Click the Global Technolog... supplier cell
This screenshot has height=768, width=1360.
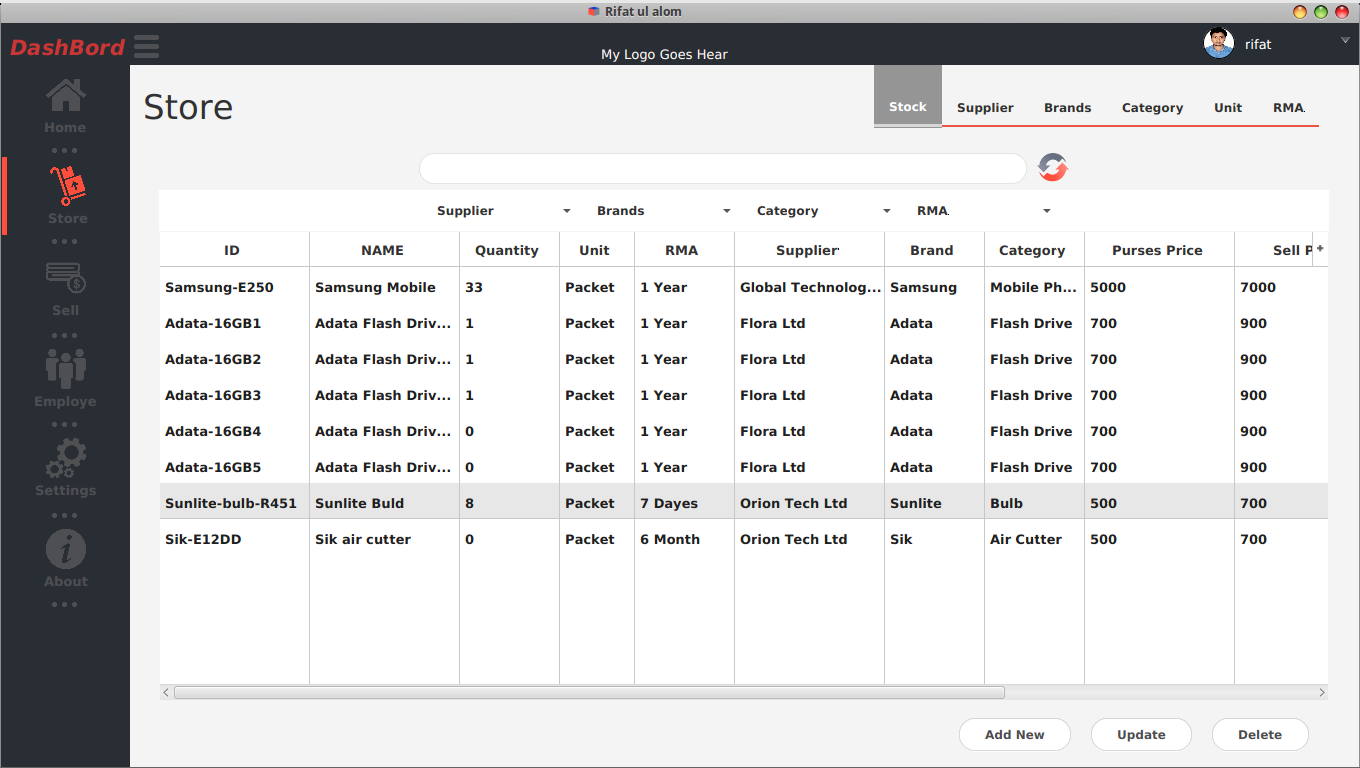[811, 287]
